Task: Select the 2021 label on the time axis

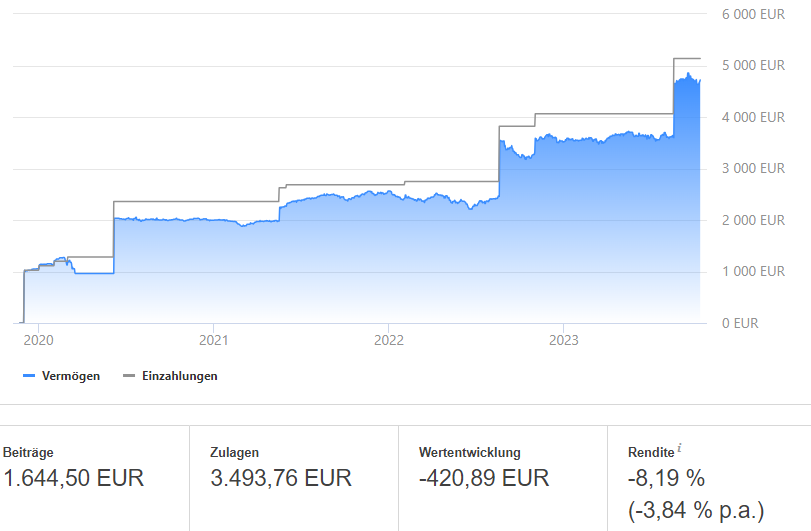Action: click(x=213, y=340)
